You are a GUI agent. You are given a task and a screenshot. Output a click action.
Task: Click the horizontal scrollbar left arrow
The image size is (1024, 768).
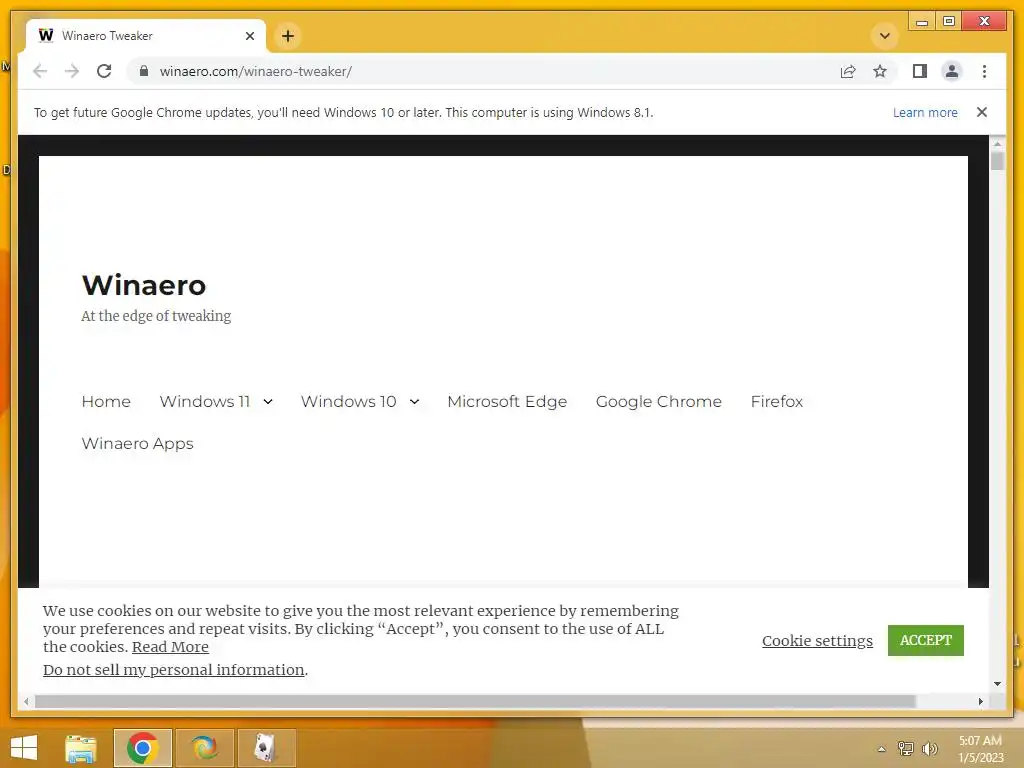click(25, 701)
